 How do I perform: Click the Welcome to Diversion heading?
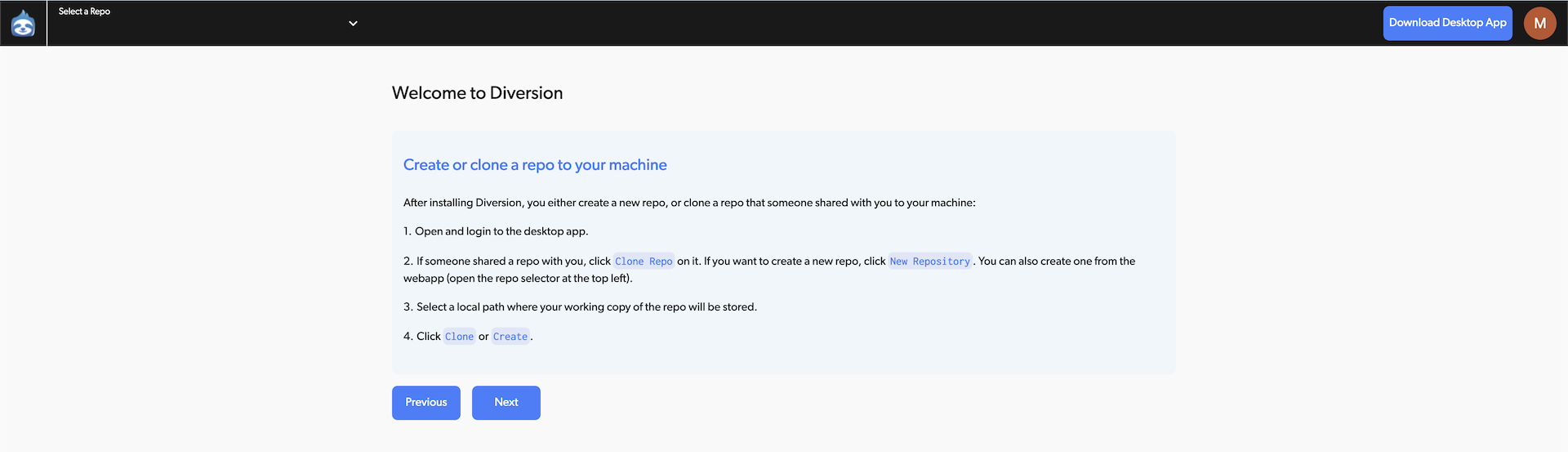[477, 93]
